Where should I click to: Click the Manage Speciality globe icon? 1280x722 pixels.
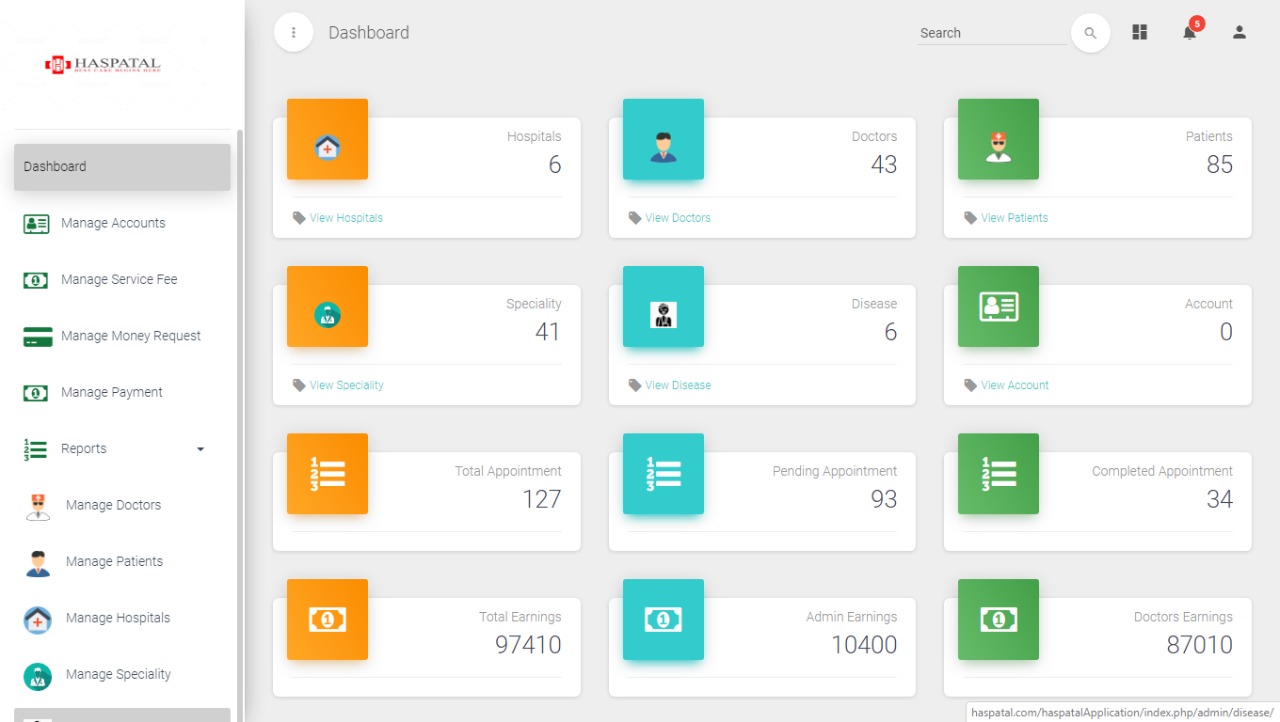pos(36,675)
